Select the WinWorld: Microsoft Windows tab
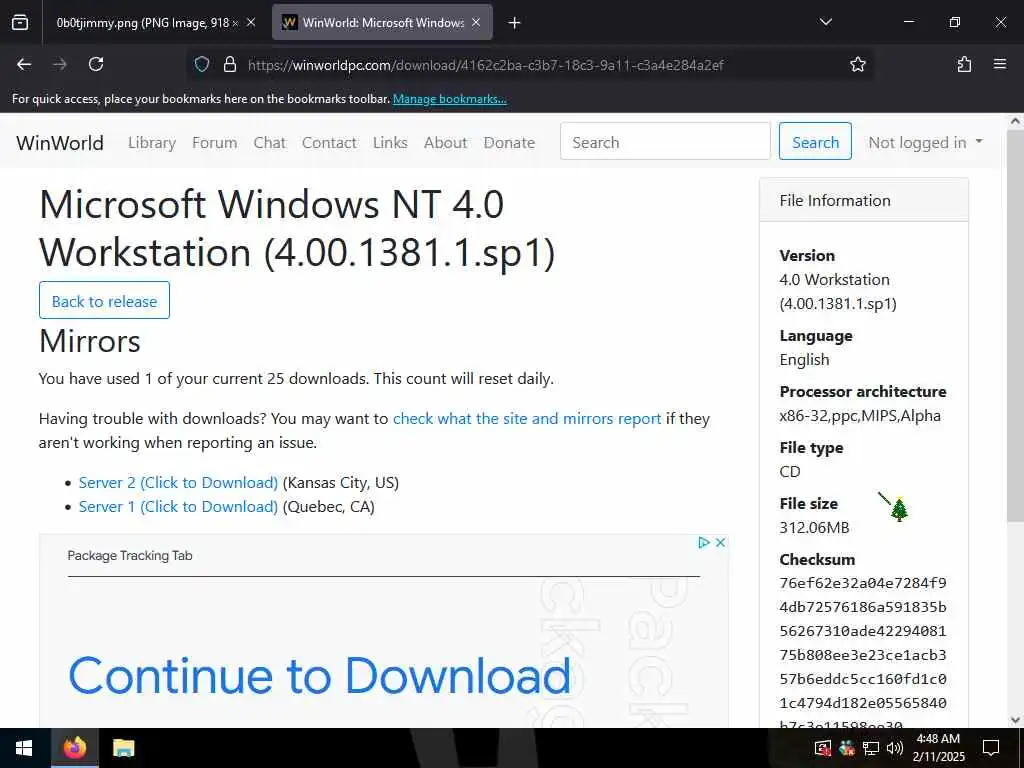 382,23
